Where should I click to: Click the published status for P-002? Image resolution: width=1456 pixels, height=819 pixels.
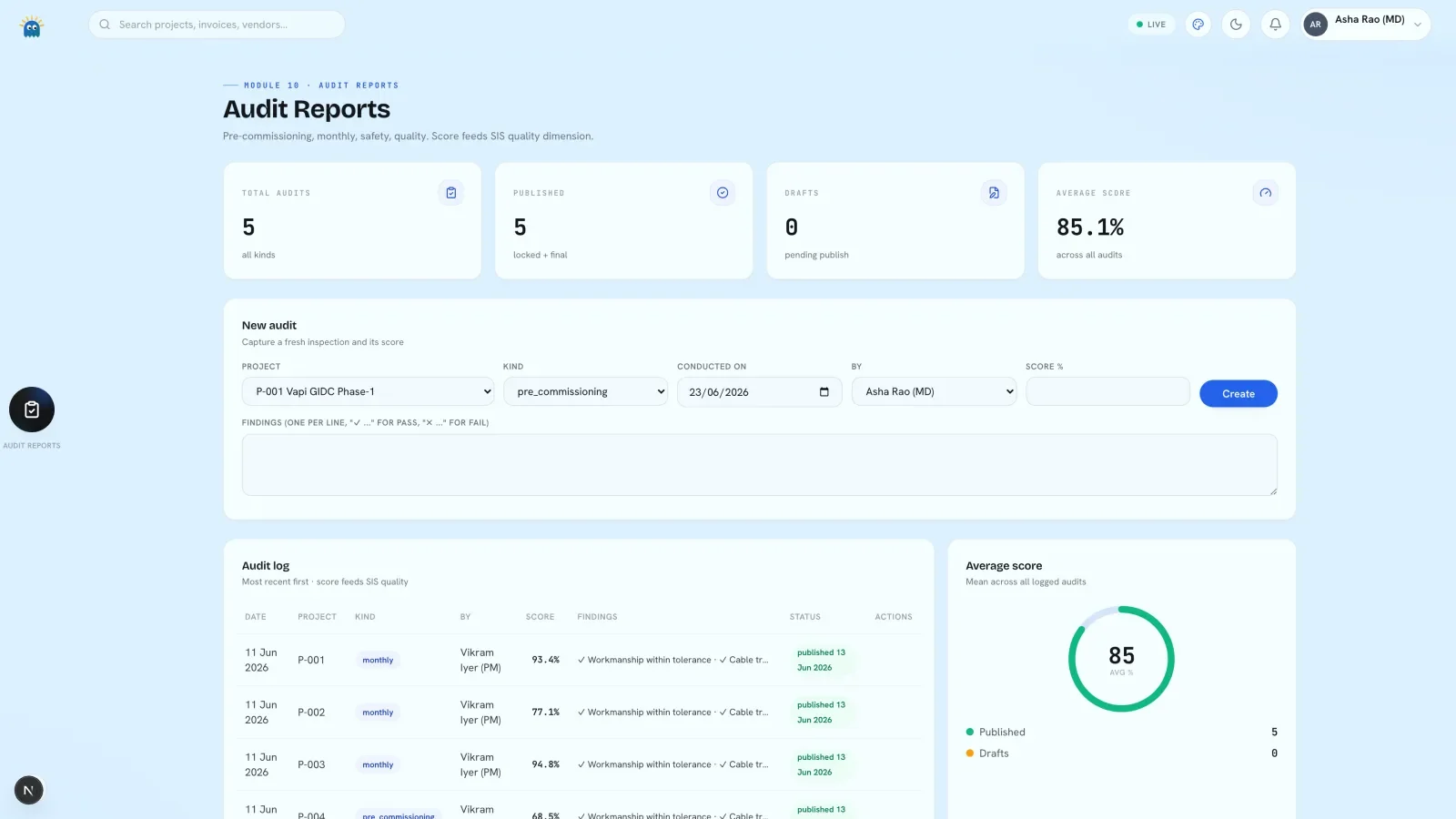click(822, 713)
